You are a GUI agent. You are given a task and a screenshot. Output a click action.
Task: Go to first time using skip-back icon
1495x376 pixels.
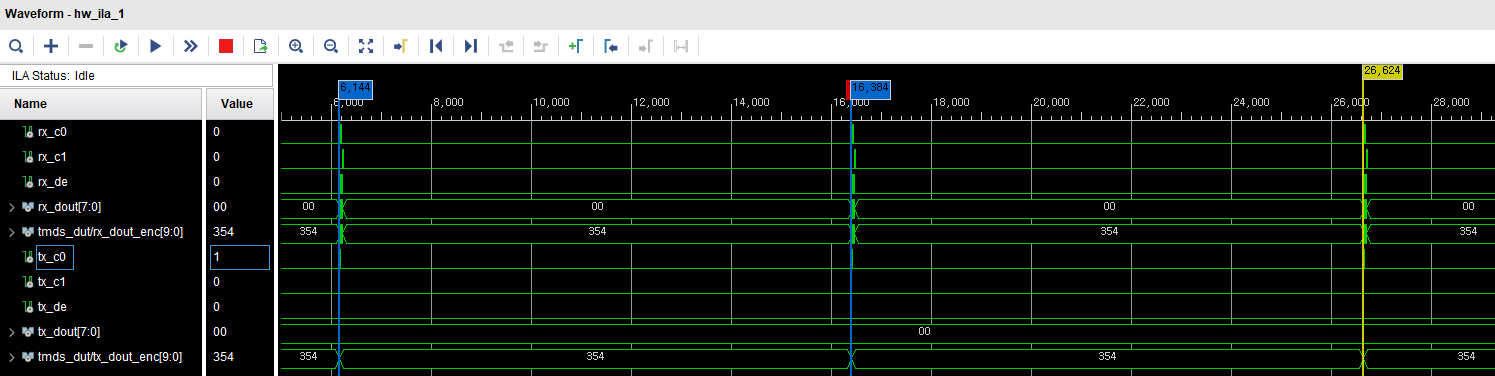[435, 46]
